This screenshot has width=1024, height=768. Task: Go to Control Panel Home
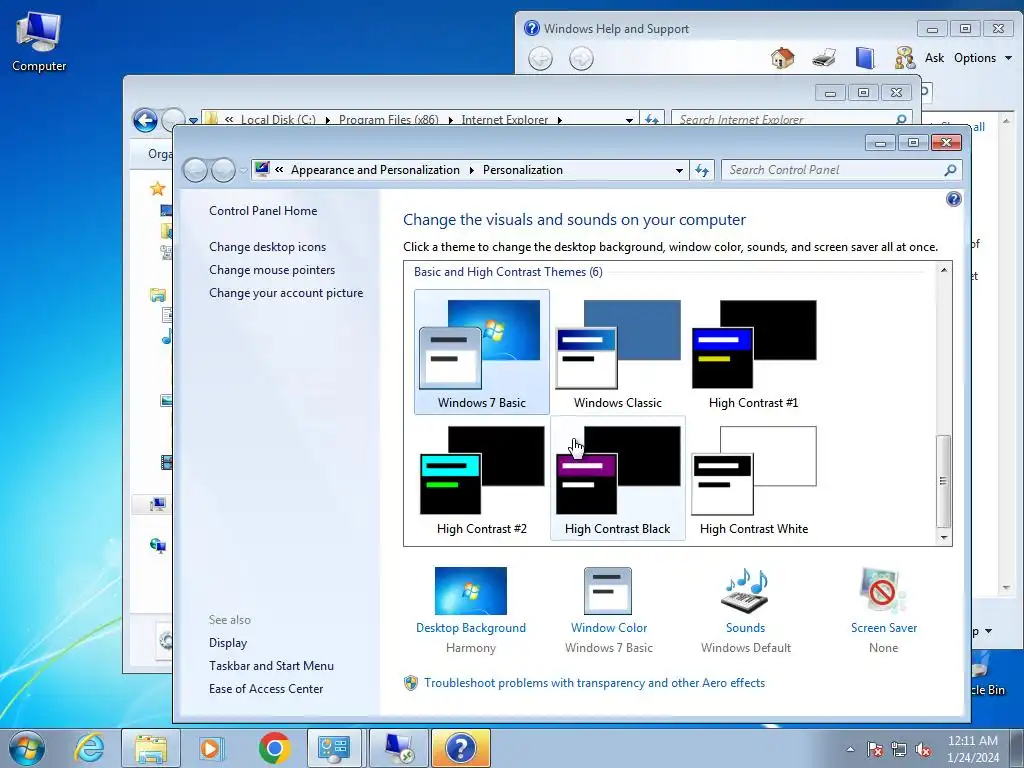point(263,210)
